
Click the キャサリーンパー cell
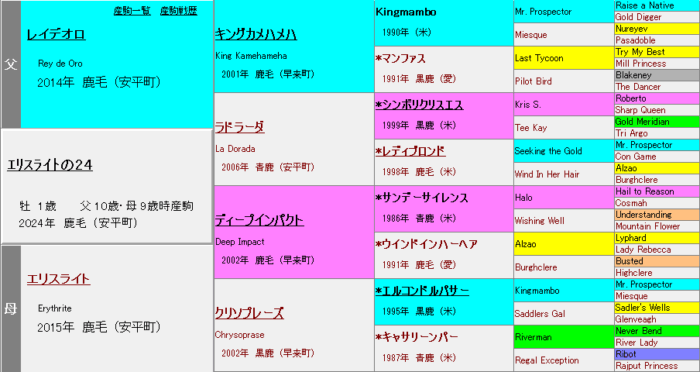click(444, 348)
